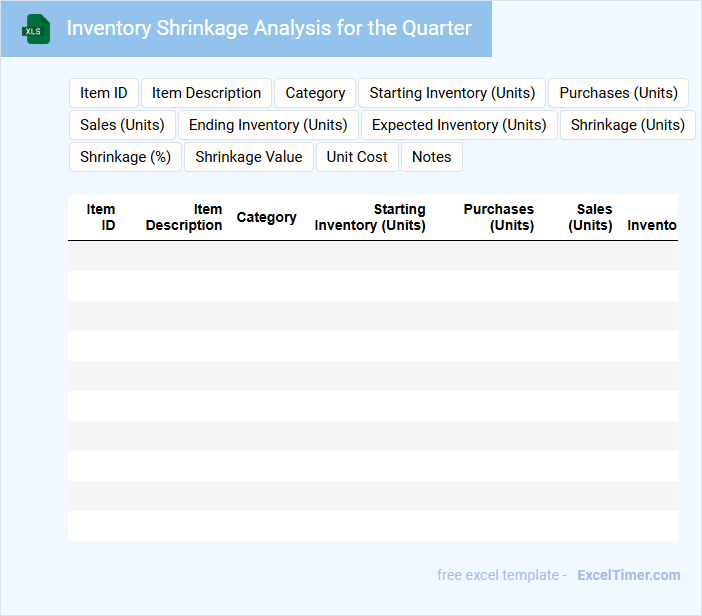Open the ExcelTimer.com link

[629, 575]
